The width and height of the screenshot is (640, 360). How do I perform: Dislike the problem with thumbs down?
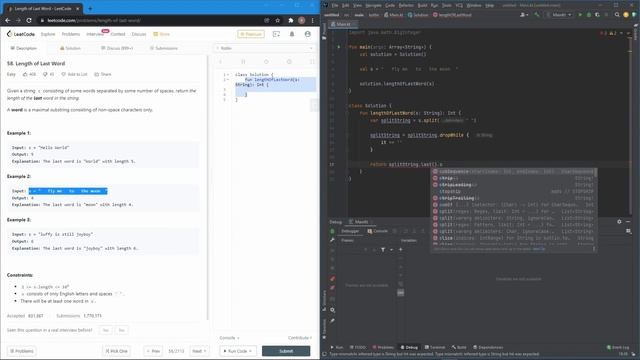[49, 74]
